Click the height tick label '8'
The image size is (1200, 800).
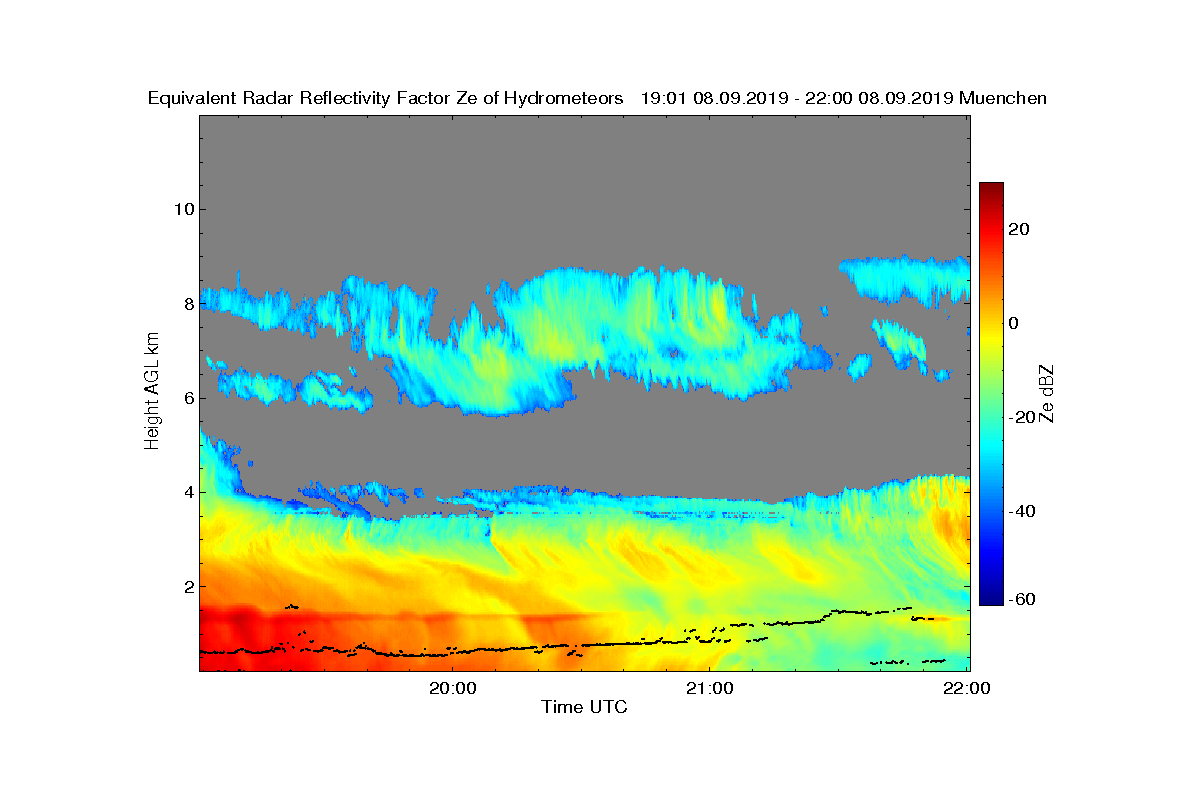(187, 303)
